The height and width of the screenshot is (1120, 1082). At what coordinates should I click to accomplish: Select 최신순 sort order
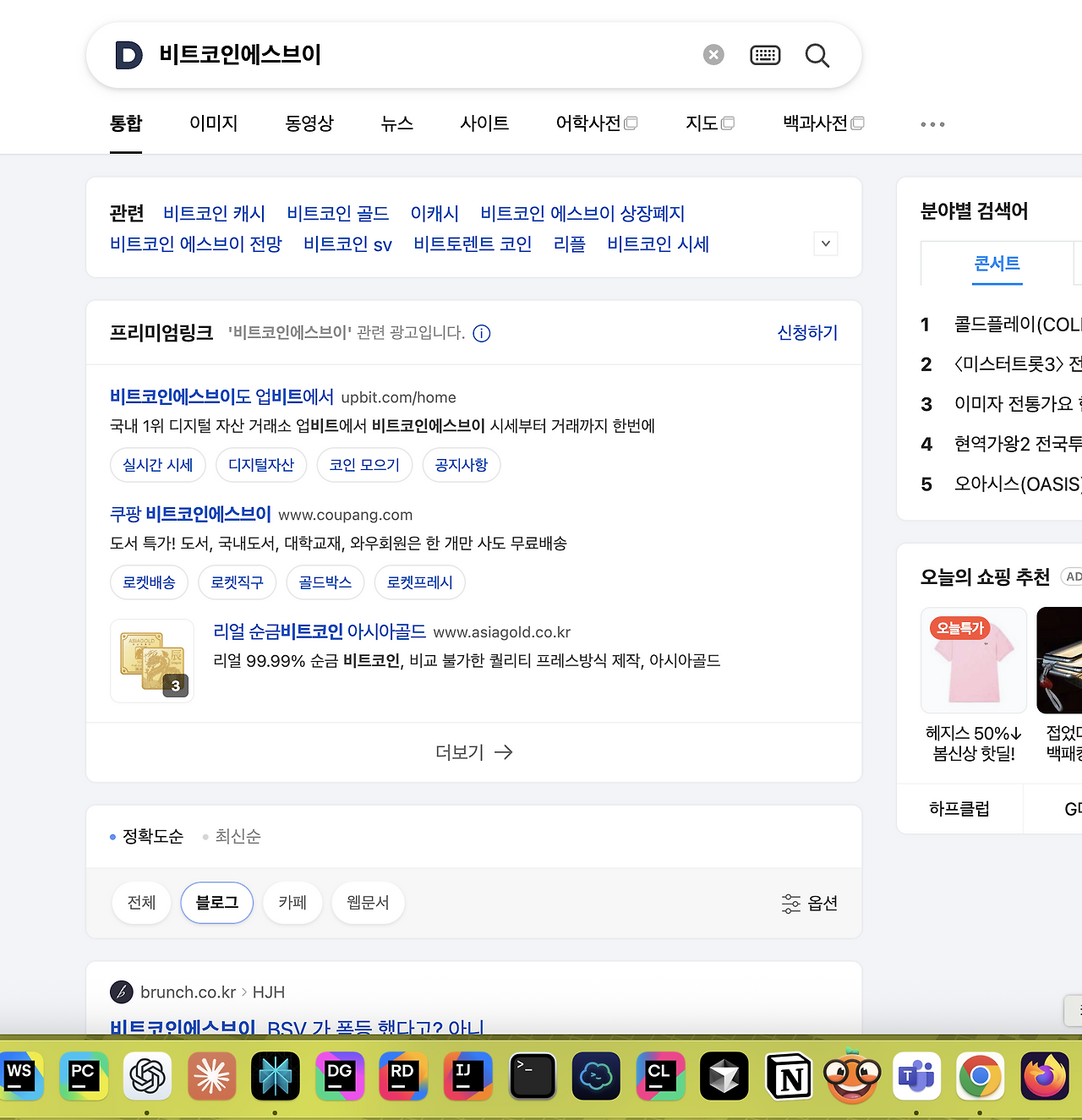coord(237,836)
